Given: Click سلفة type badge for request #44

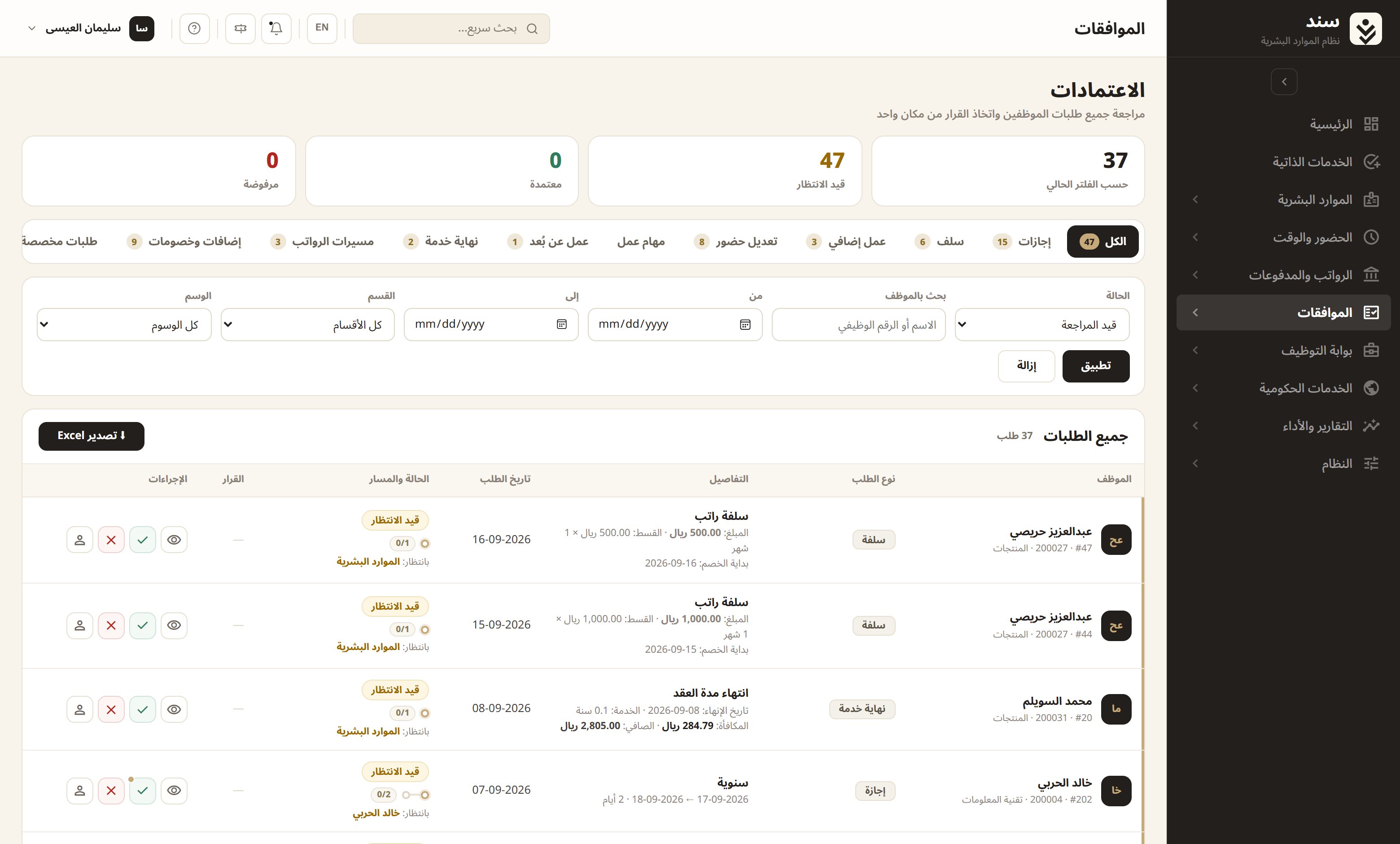Looking at the screenshot, I should click(873, 625).
